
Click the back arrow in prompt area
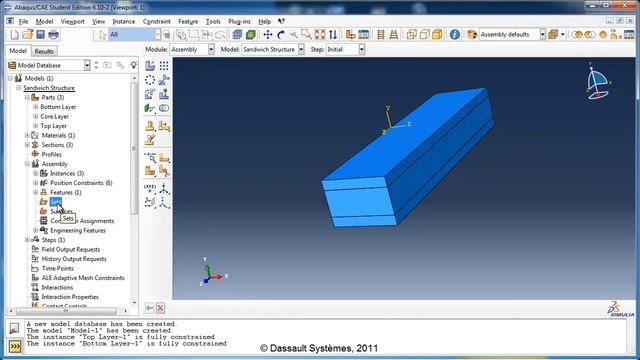click(149, 308)
